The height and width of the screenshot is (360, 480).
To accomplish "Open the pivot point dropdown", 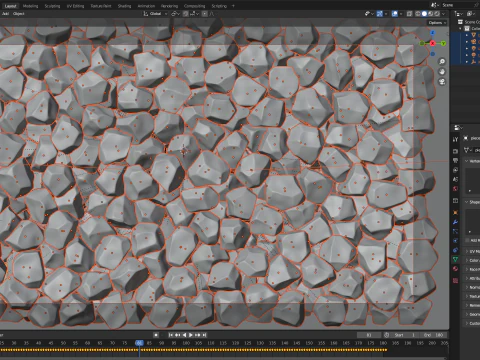I will pyautogui.click(x=176, y=14).
